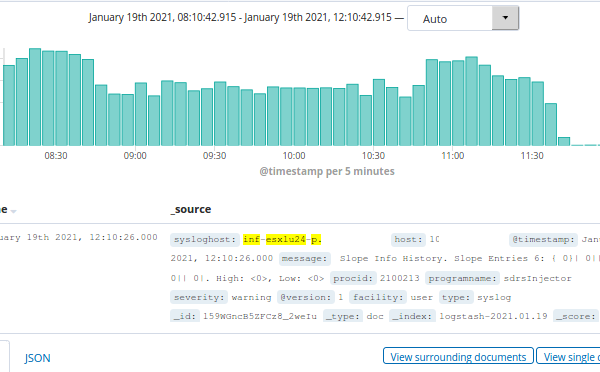Click the row time 12:10:26.000 cell
600x372 pixels.
(78, 237)
